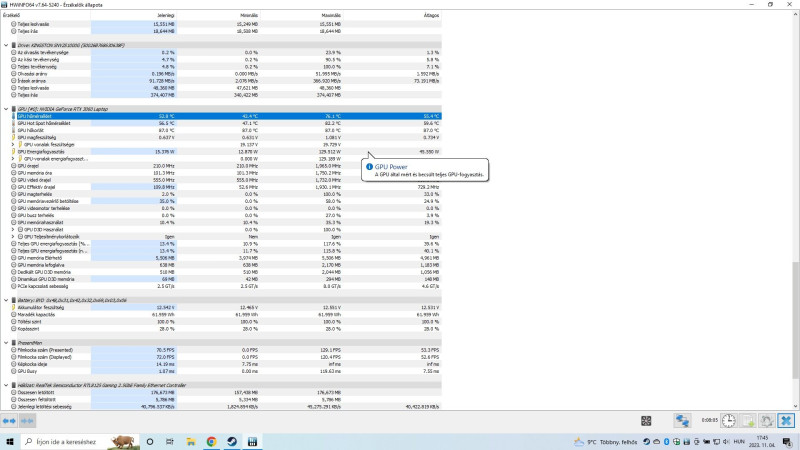Click the battery icon in the Battery header

pos(14,301)
